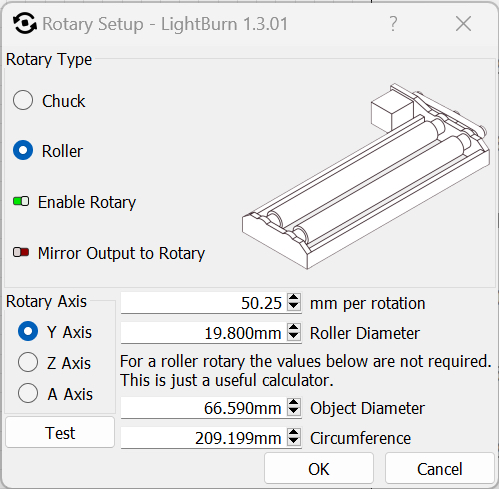Viewport: 499px width, 489px height.
Task: Increase mm per rotation with up arrow
Action: 294,298
